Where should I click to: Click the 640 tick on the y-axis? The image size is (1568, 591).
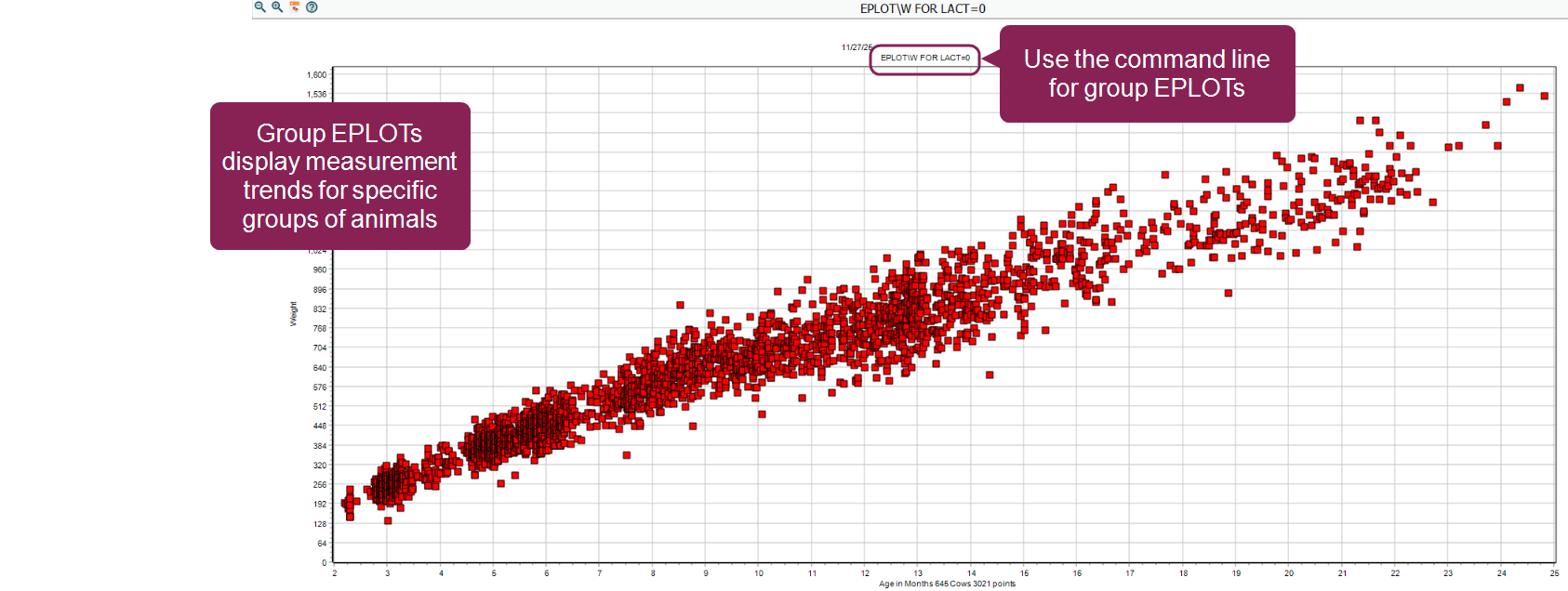[x=319, y=368]
